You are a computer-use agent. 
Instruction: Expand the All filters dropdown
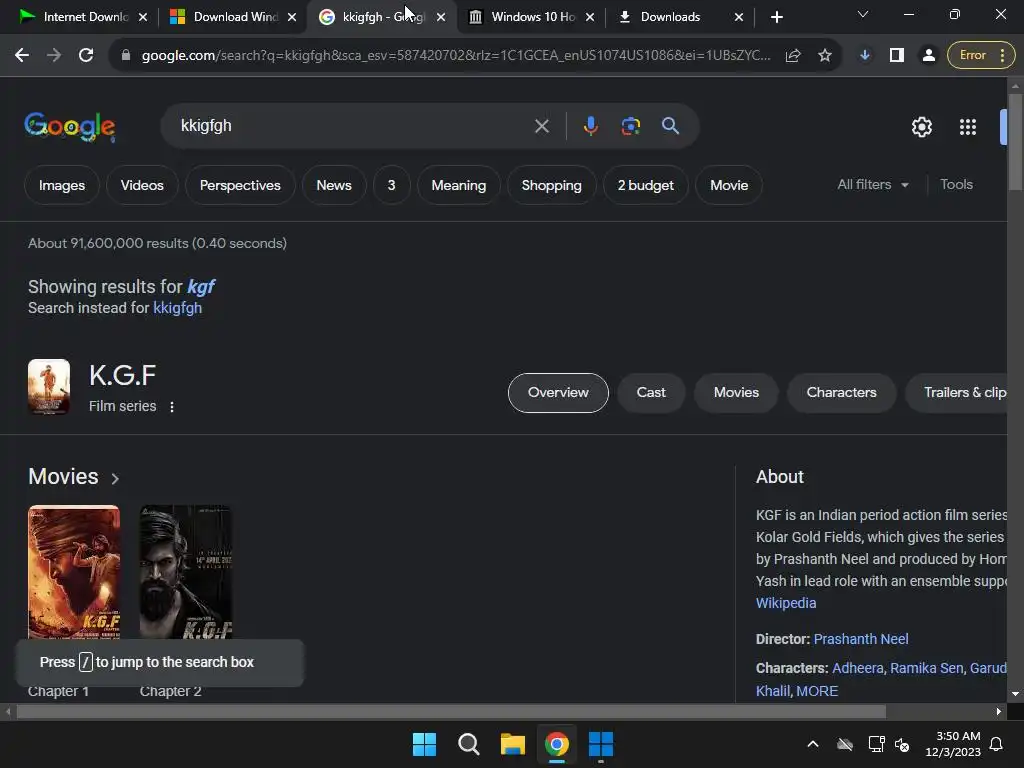pyautogui.click(x=872, y=185)
